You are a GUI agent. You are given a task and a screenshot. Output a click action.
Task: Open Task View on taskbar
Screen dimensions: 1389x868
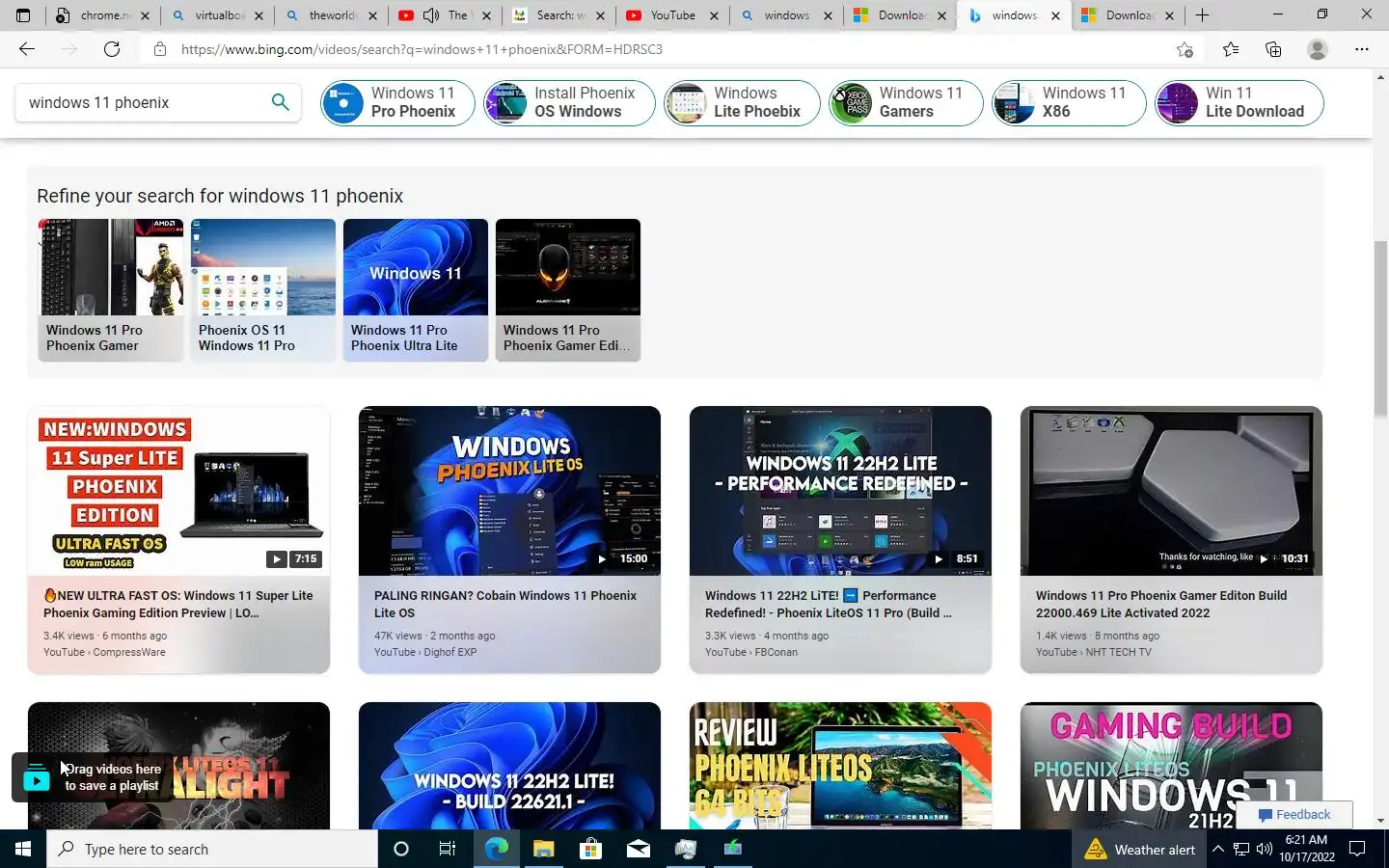(448, 849)
